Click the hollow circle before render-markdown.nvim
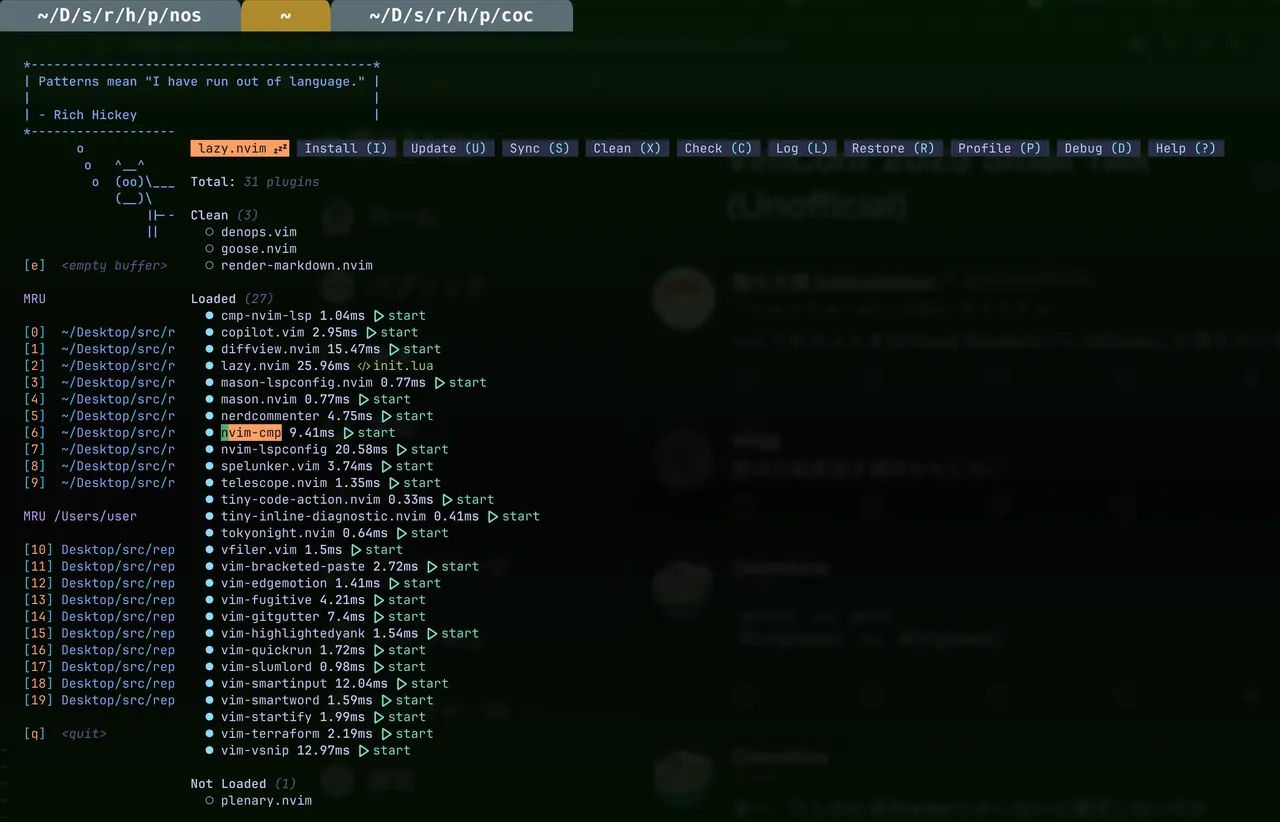 (x=209, y=266)
